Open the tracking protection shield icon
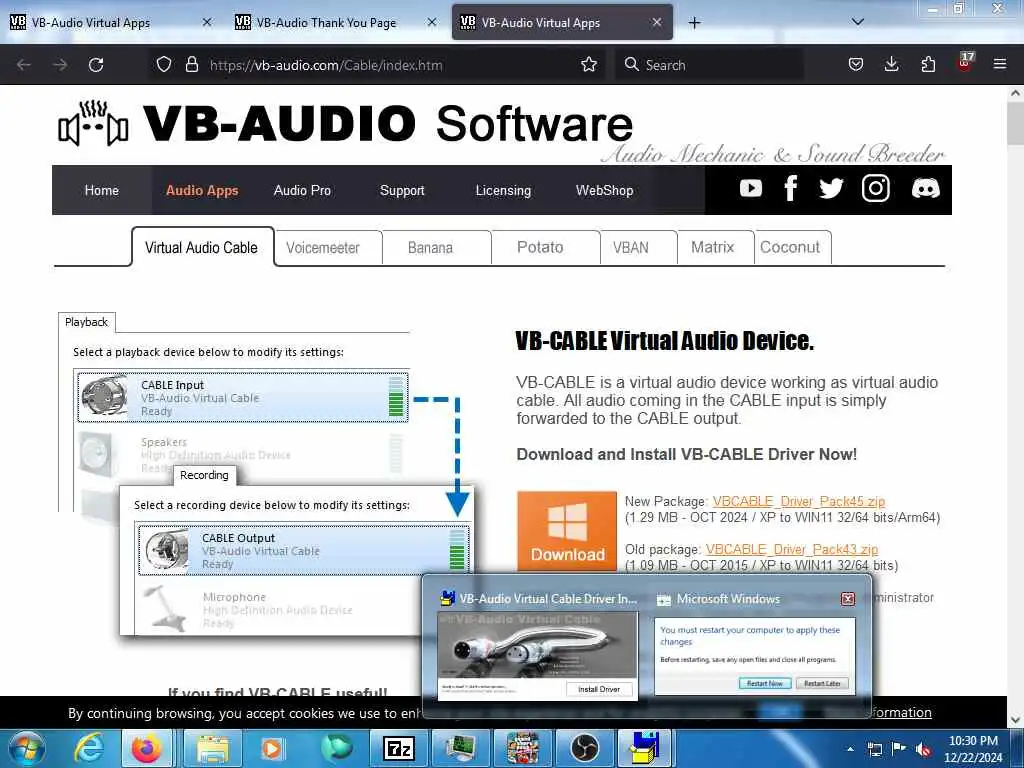This screenshot has height=768, width=1024. (x=164, y=65)
